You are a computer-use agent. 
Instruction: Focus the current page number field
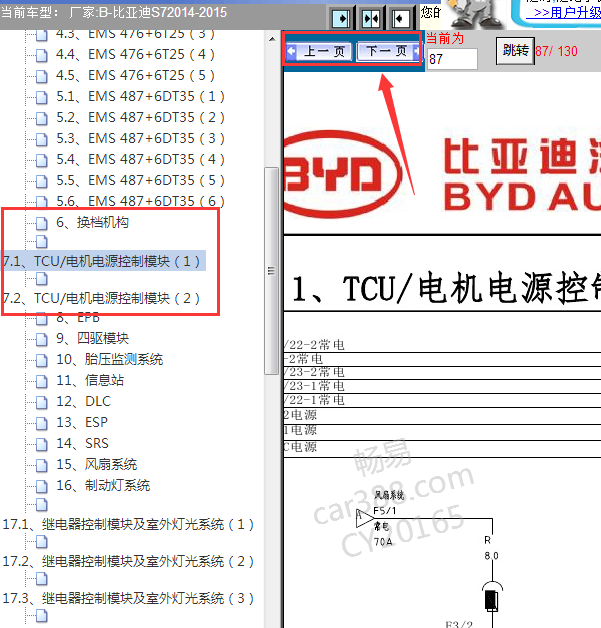point(452,59)
